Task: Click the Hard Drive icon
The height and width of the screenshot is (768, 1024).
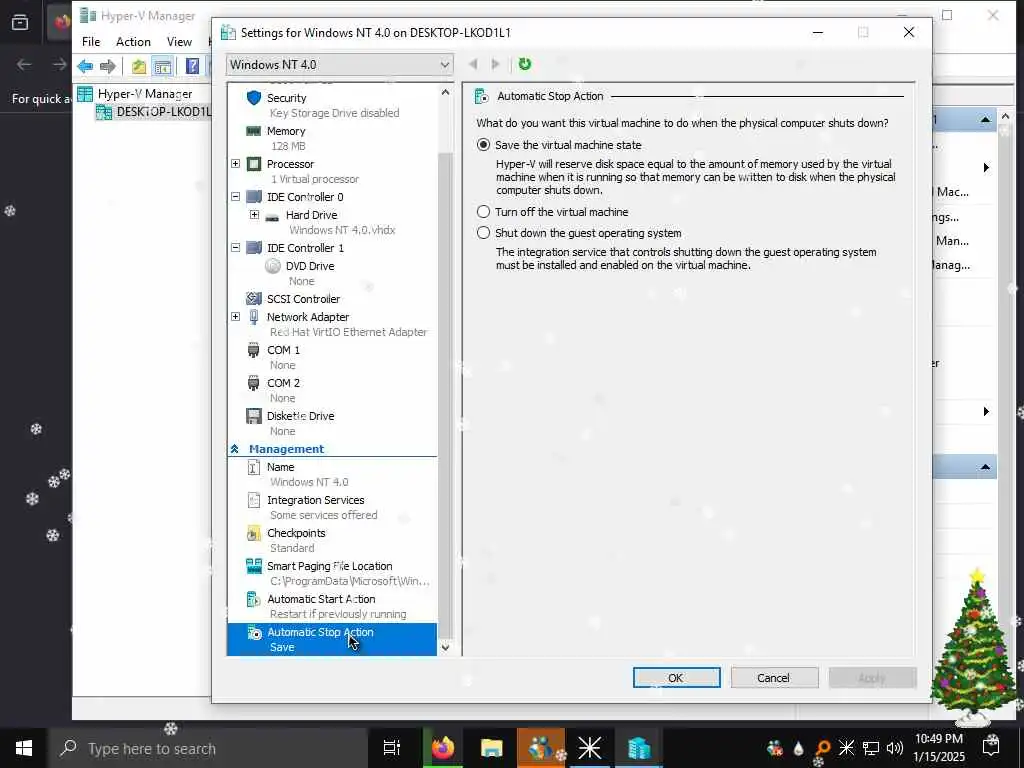Action: [x=272, y=216]
